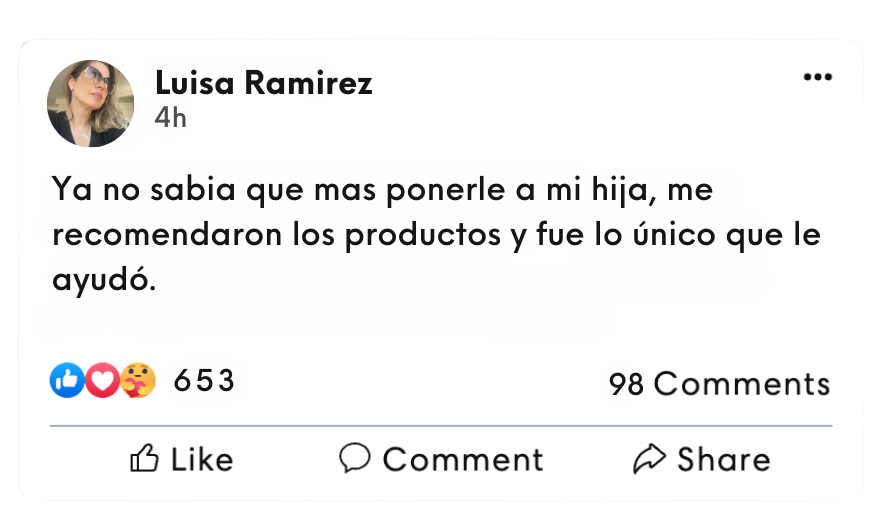View the 653 reactions count
888x516 pixels.
[x=204, y=381]
